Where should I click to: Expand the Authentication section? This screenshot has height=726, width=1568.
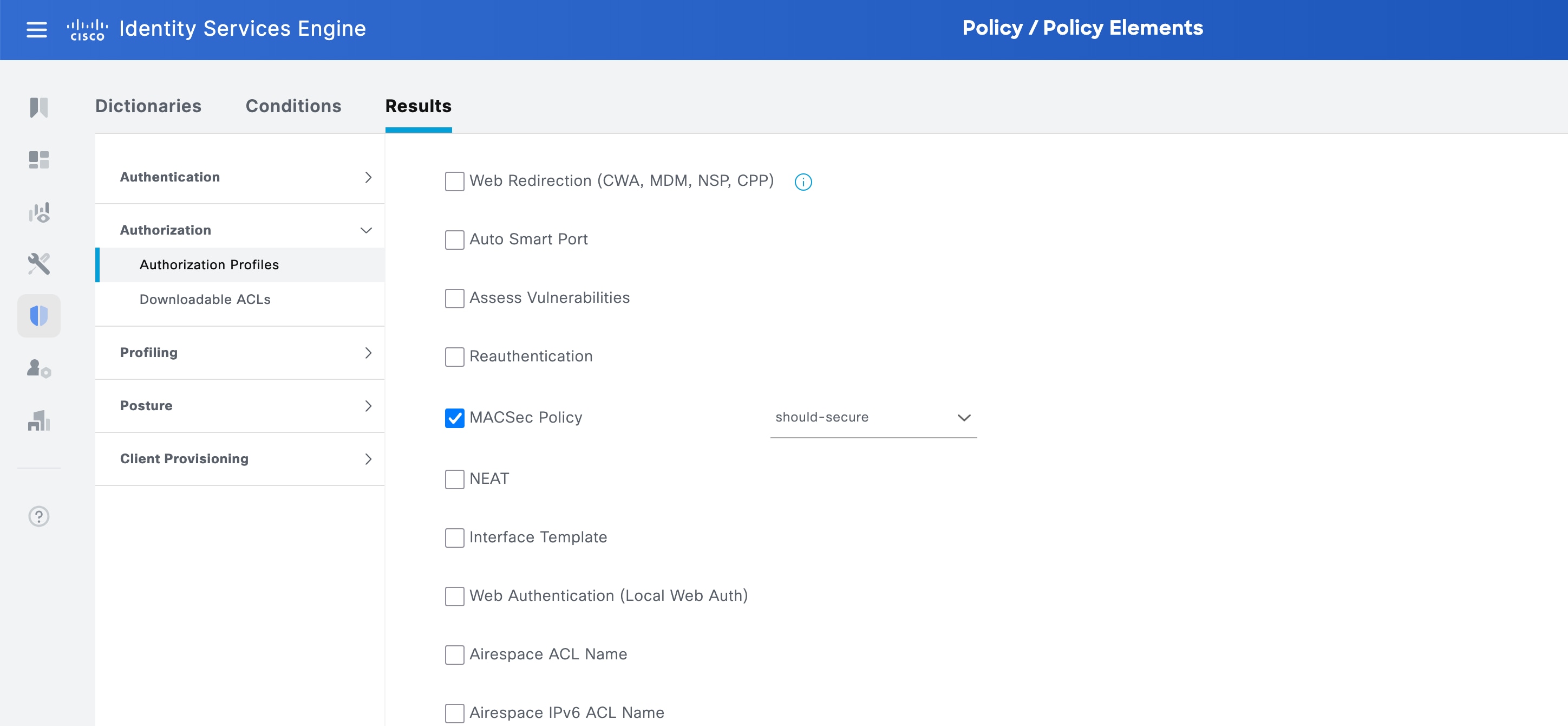click(240, 177)
